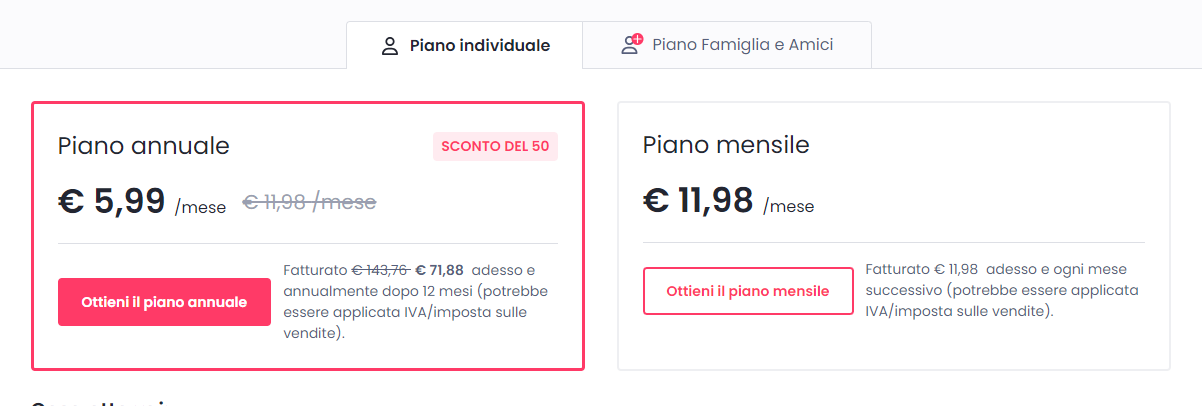The height and width of the screenshot is (406, 1202).
Task: Select the Piano individuale tab
Action: coord(464,45)
